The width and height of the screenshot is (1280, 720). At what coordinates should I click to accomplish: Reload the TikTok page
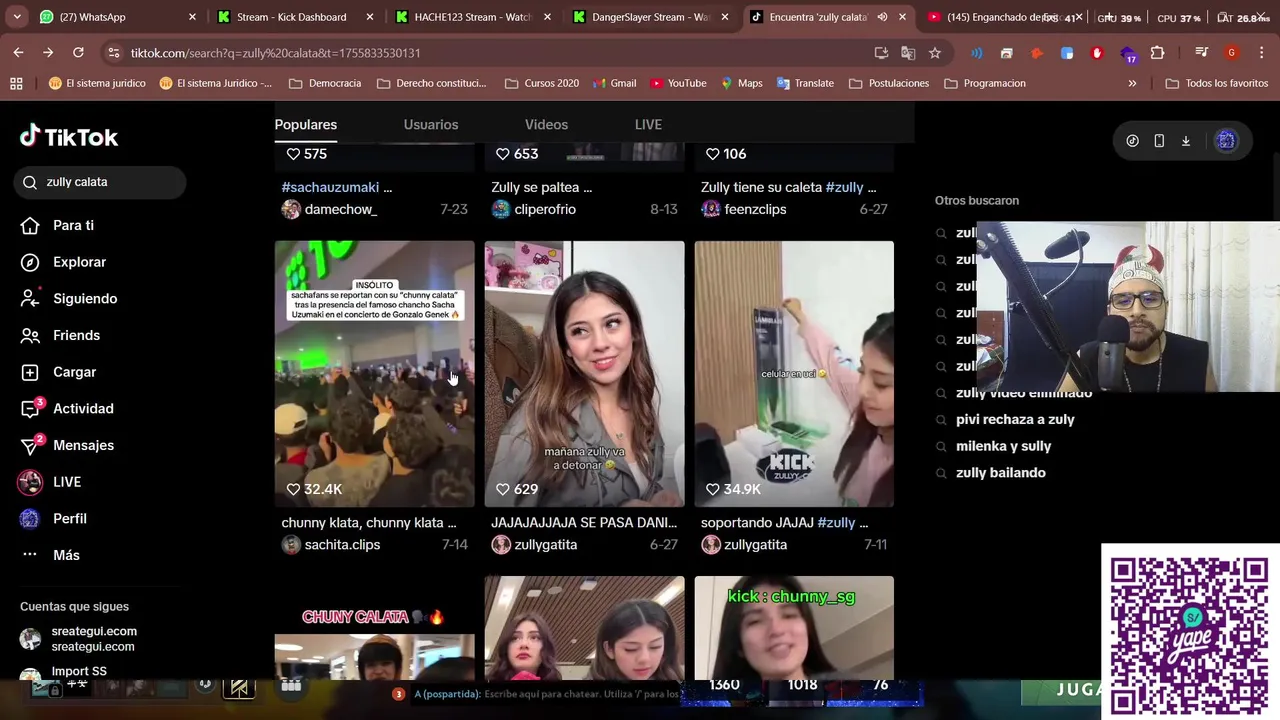pos(77,53)
